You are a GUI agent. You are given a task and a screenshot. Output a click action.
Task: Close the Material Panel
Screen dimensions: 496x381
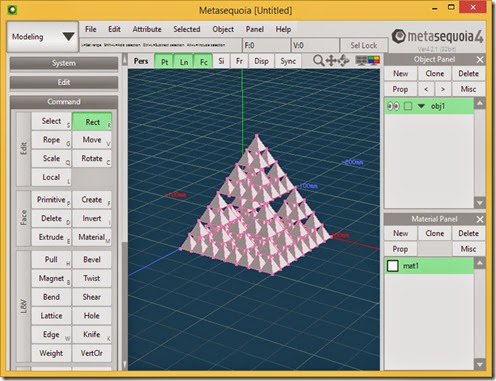click(480, 219)
